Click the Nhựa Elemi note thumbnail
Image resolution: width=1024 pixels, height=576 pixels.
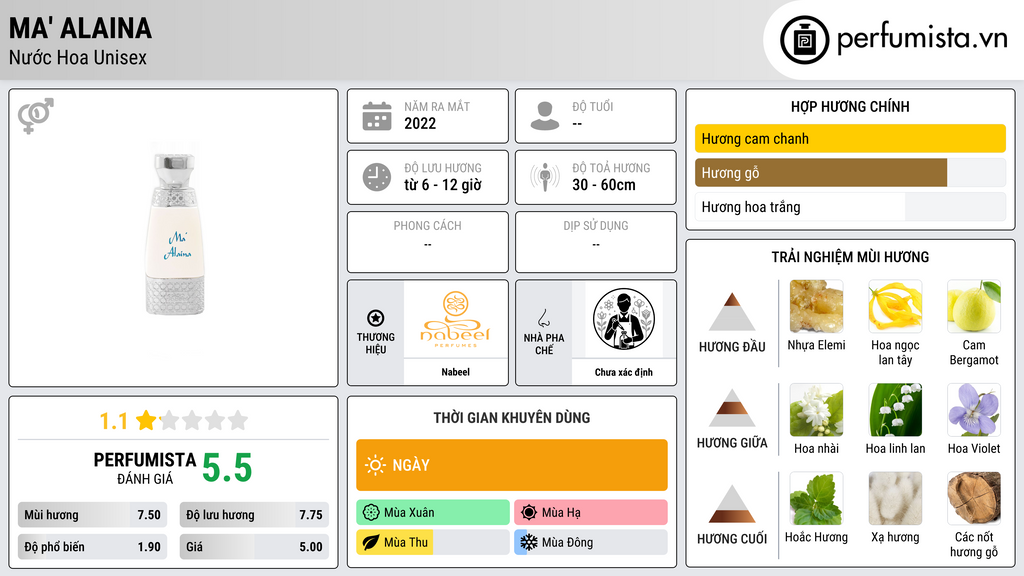pos(816,306)
